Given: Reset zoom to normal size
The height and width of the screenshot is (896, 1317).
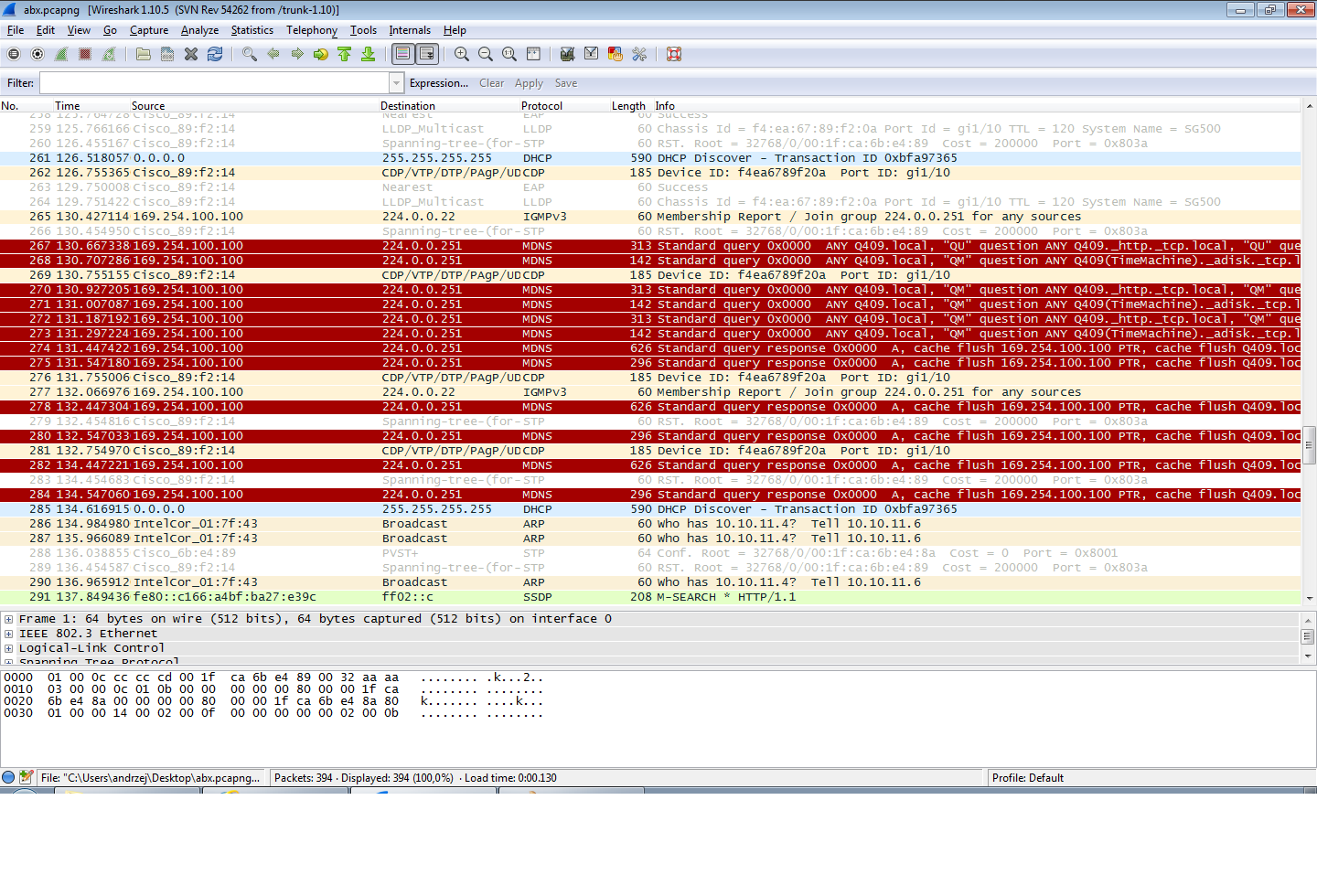Looking at the screenshot, I should [509, 54].
